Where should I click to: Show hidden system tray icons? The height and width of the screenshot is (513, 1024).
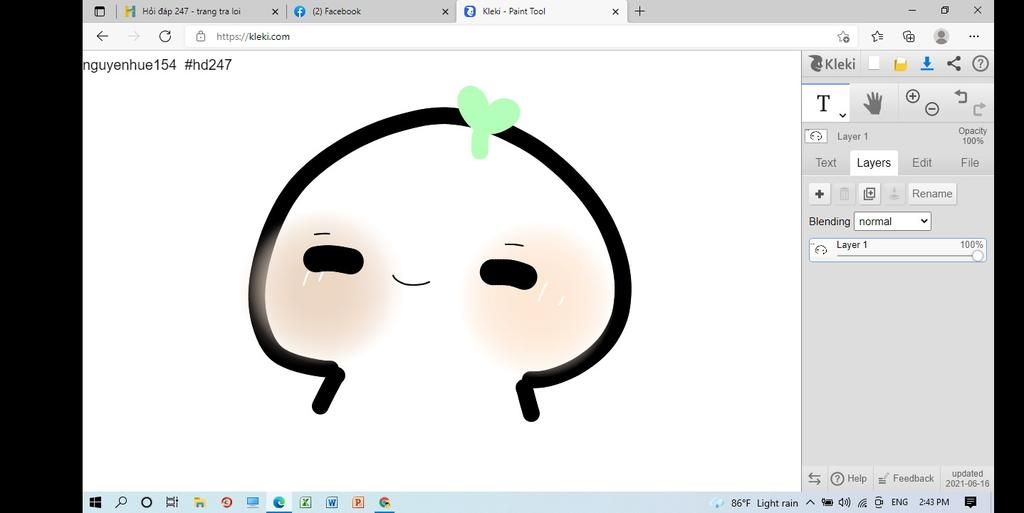810,503
